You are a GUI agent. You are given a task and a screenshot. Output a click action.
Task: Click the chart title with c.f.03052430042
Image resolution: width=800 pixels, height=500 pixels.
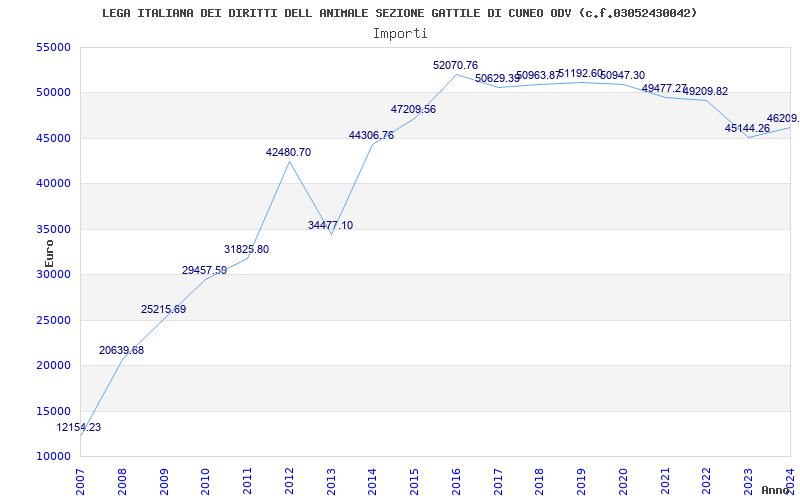click(x=400, y=13)
